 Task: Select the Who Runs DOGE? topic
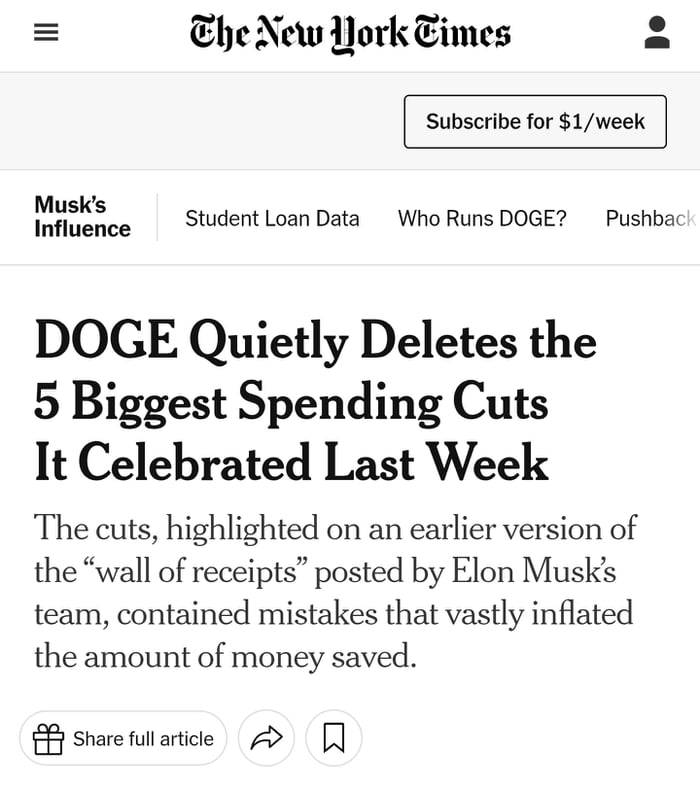point(482,218)
